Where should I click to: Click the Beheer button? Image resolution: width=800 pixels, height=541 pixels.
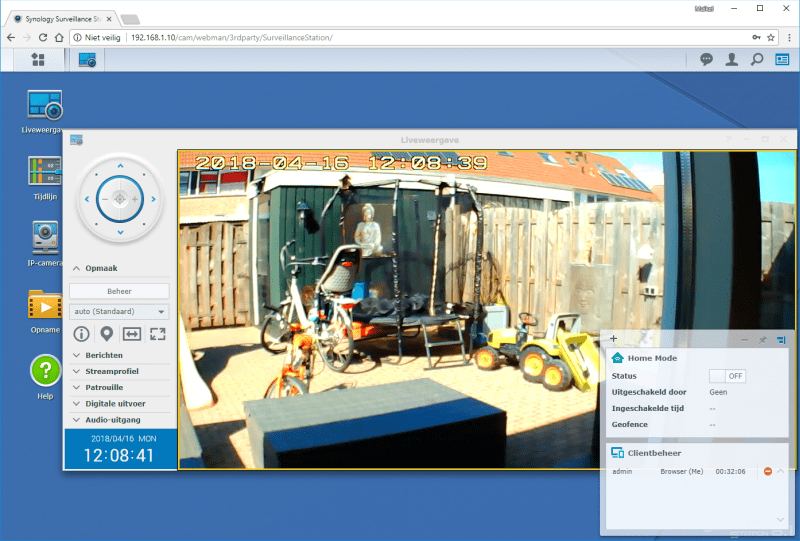(119, 291)
